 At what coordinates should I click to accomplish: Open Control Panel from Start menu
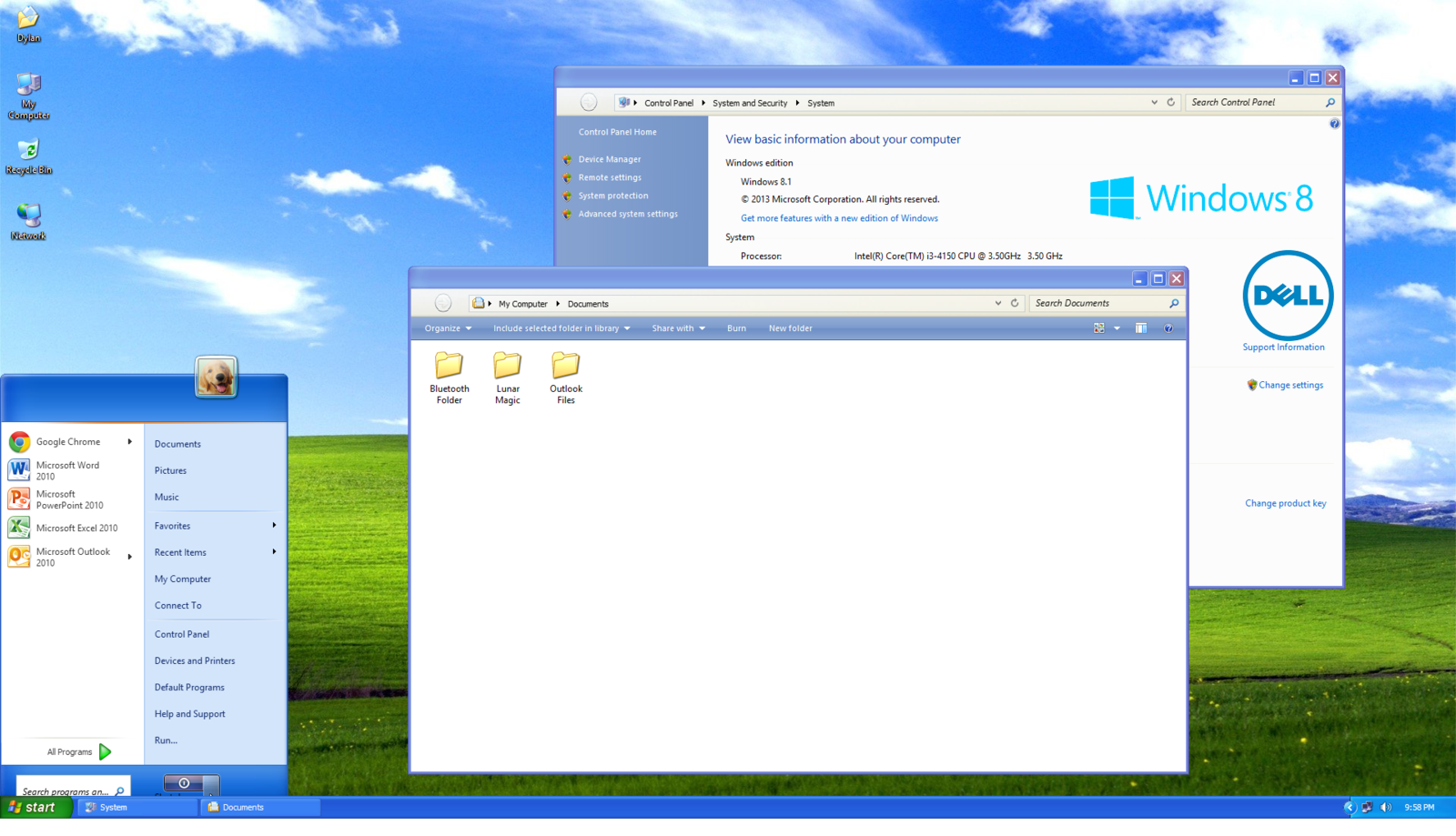click(x=182, y=634)
